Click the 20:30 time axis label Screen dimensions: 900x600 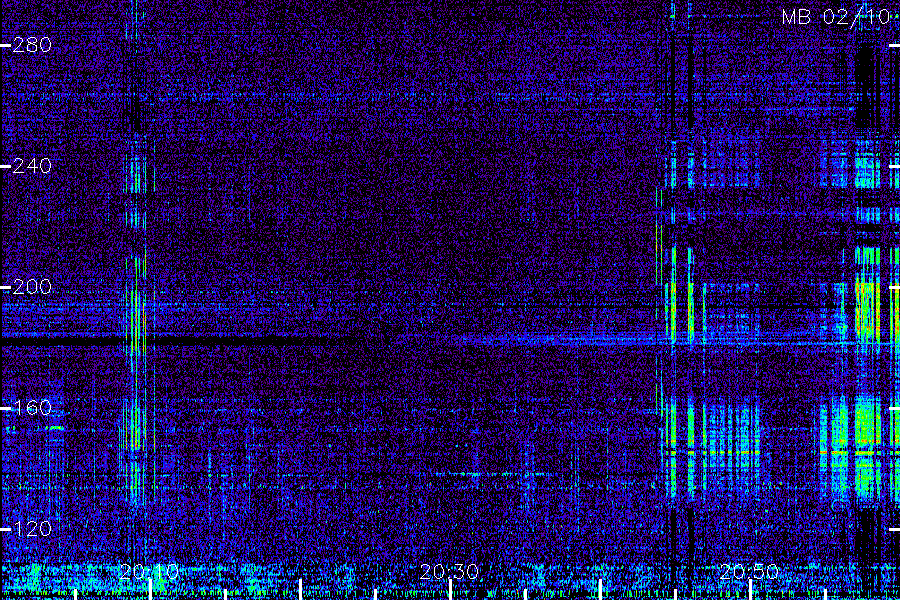pyautogui.click(x=449, y=572)
